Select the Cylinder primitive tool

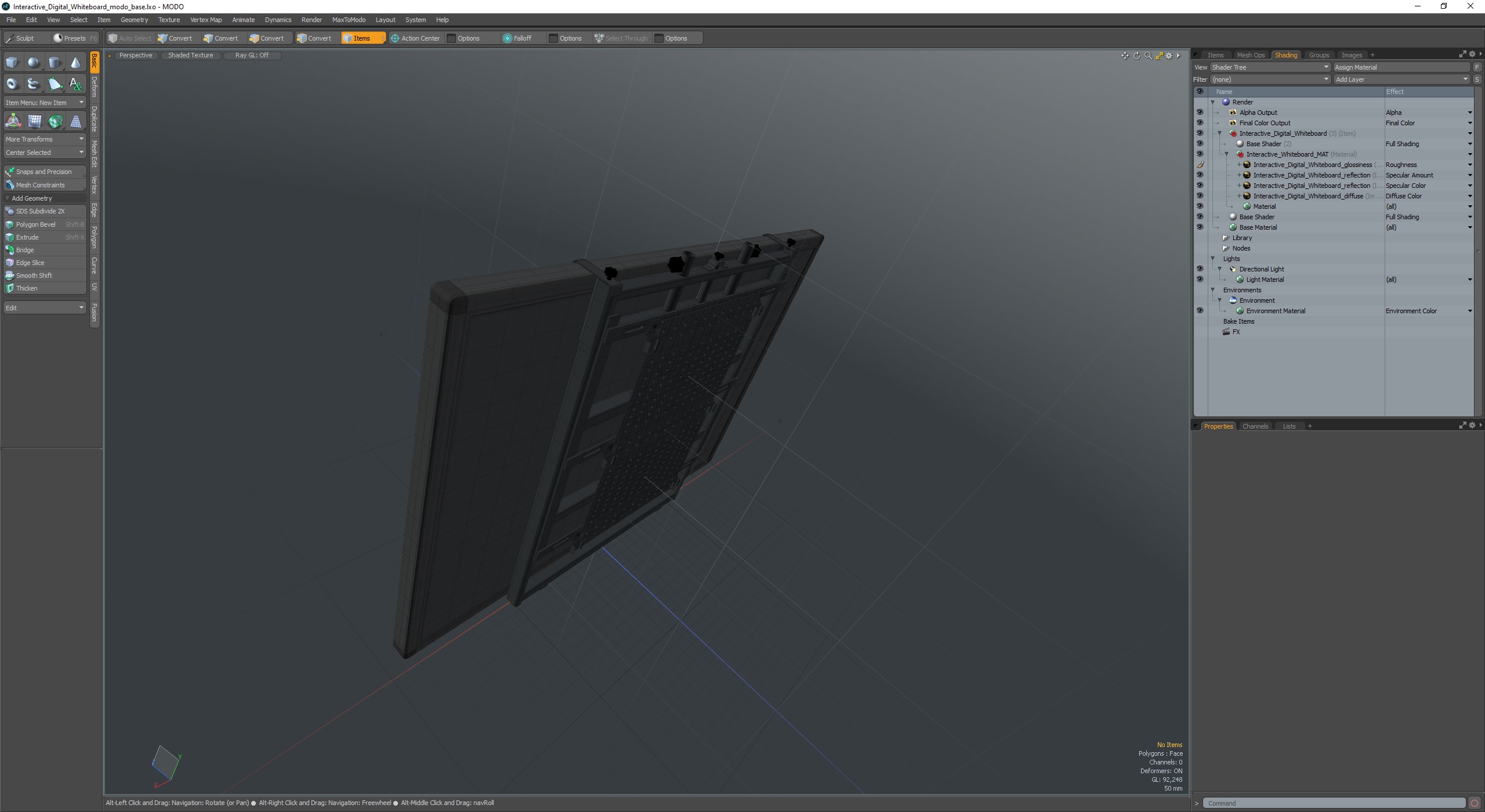pos(55,63)
